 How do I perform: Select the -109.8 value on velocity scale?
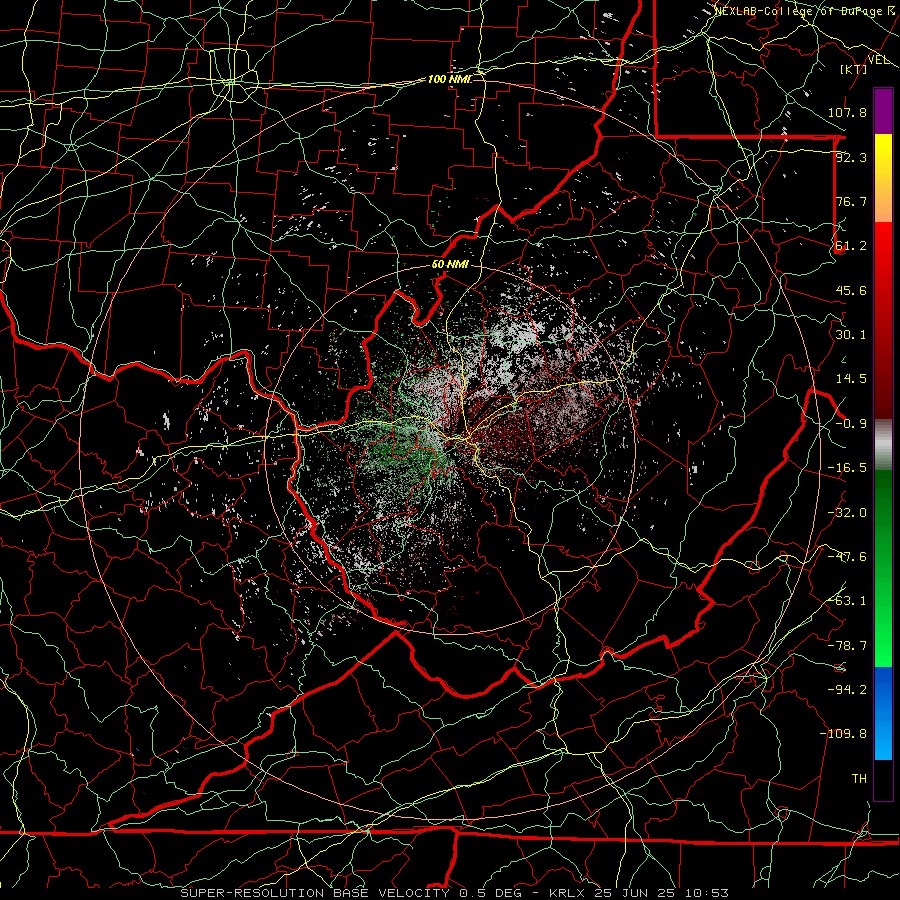(x=844, y=734)
